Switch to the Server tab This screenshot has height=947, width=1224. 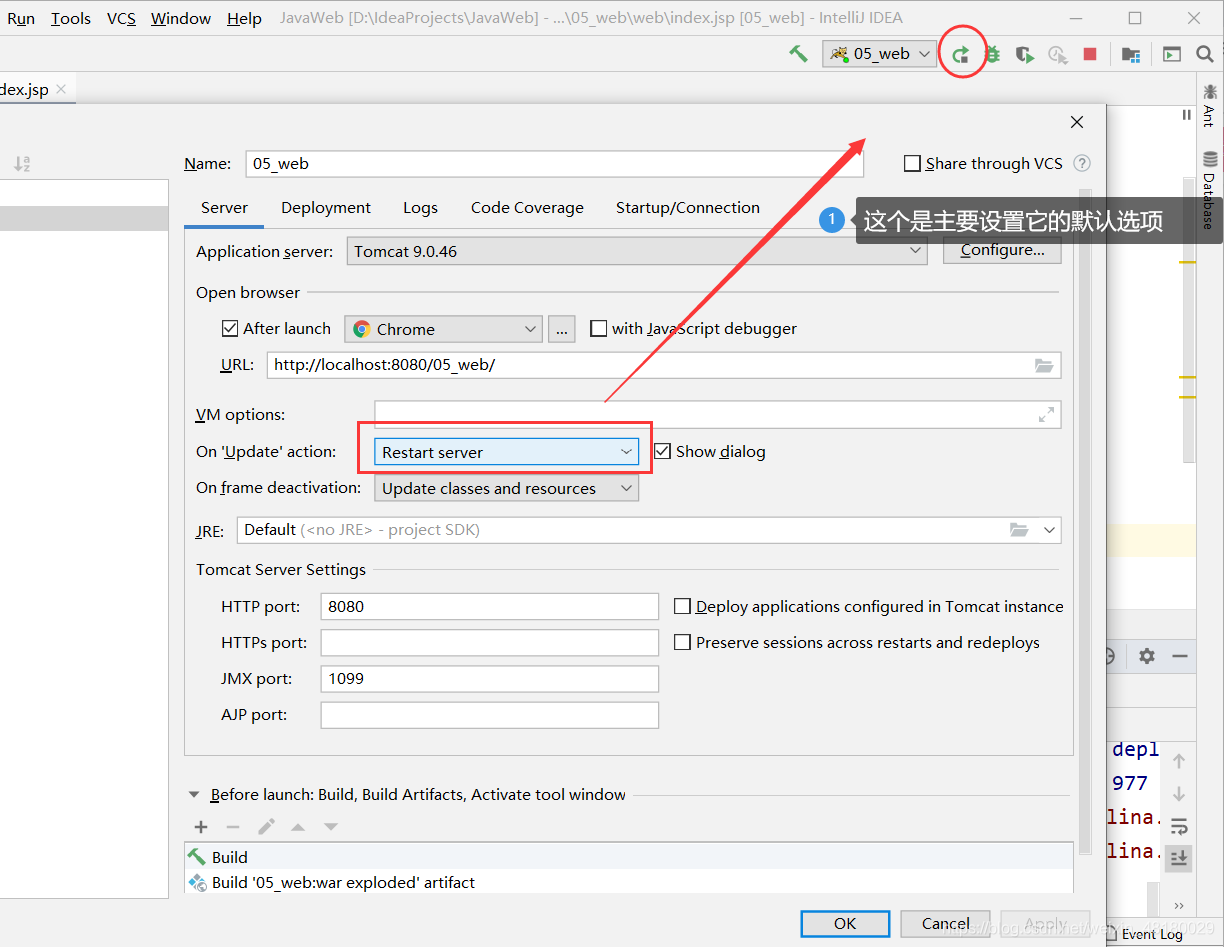point(224,207)
